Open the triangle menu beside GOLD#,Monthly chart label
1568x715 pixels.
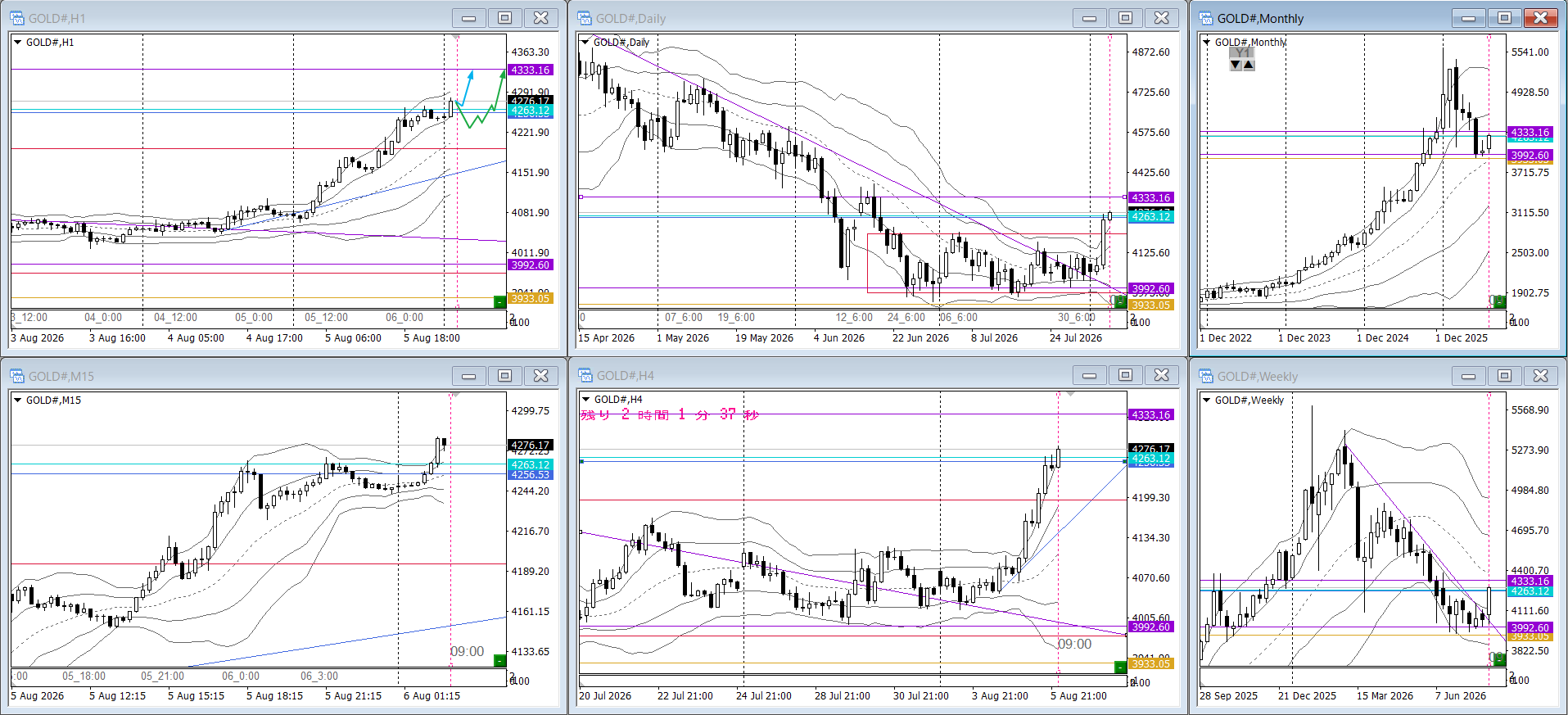(x=1206, y=42)
